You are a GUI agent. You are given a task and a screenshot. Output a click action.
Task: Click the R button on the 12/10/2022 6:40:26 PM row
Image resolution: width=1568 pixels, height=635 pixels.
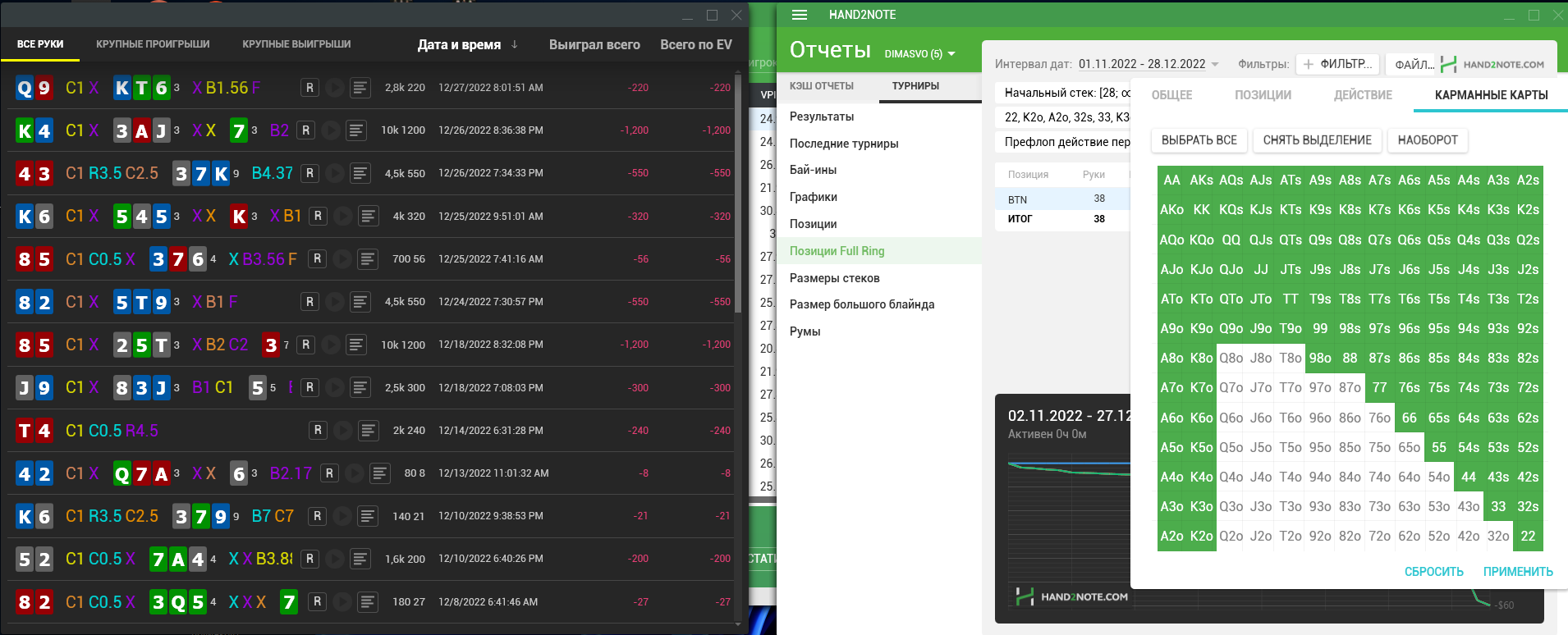click(309, 559)
